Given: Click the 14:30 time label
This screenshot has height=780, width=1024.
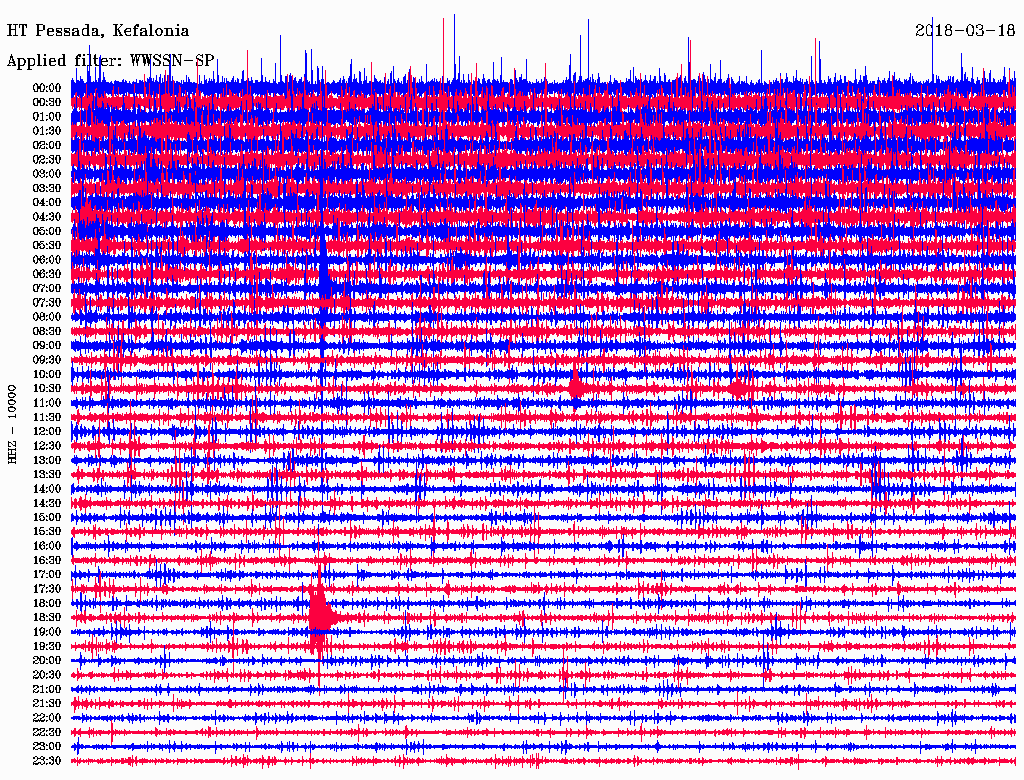Looking at the screenshot, I should click(47, 503).
